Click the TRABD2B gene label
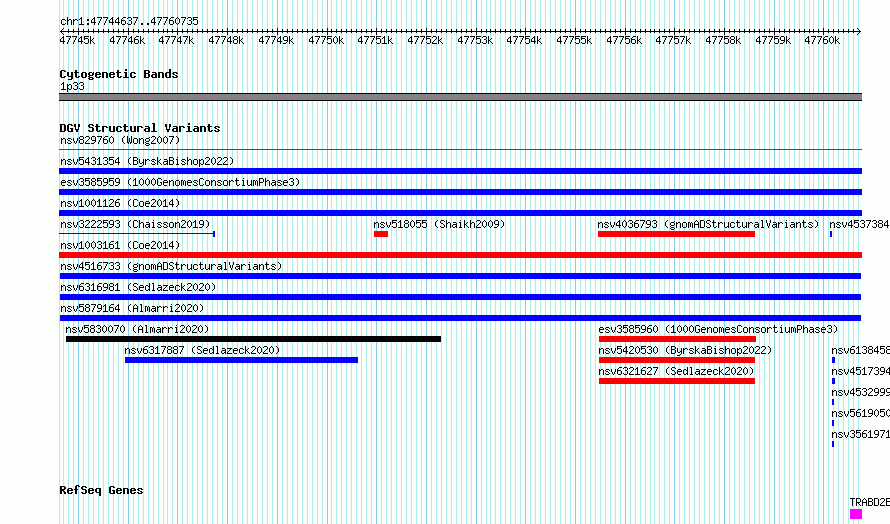The height and width of the screenshot is (524, 890). pos(870,502)
